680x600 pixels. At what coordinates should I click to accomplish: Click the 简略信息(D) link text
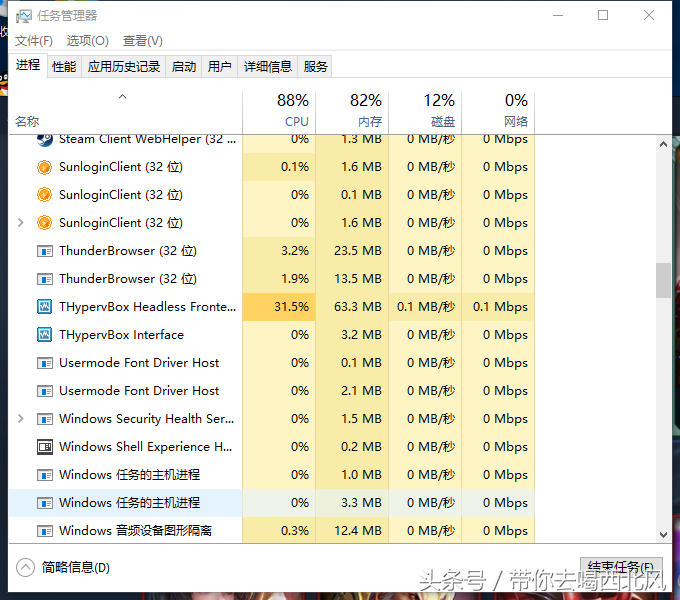(76, 567)
